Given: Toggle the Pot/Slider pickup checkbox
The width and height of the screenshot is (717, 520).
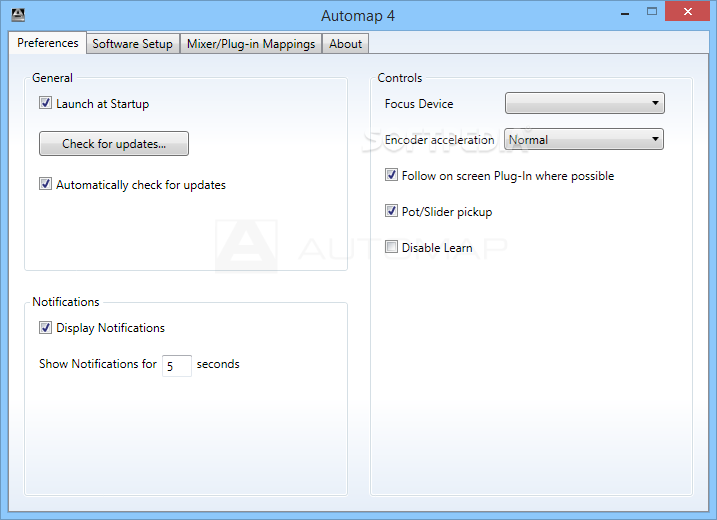Looking at the screenshot, I should click(391, 211).
